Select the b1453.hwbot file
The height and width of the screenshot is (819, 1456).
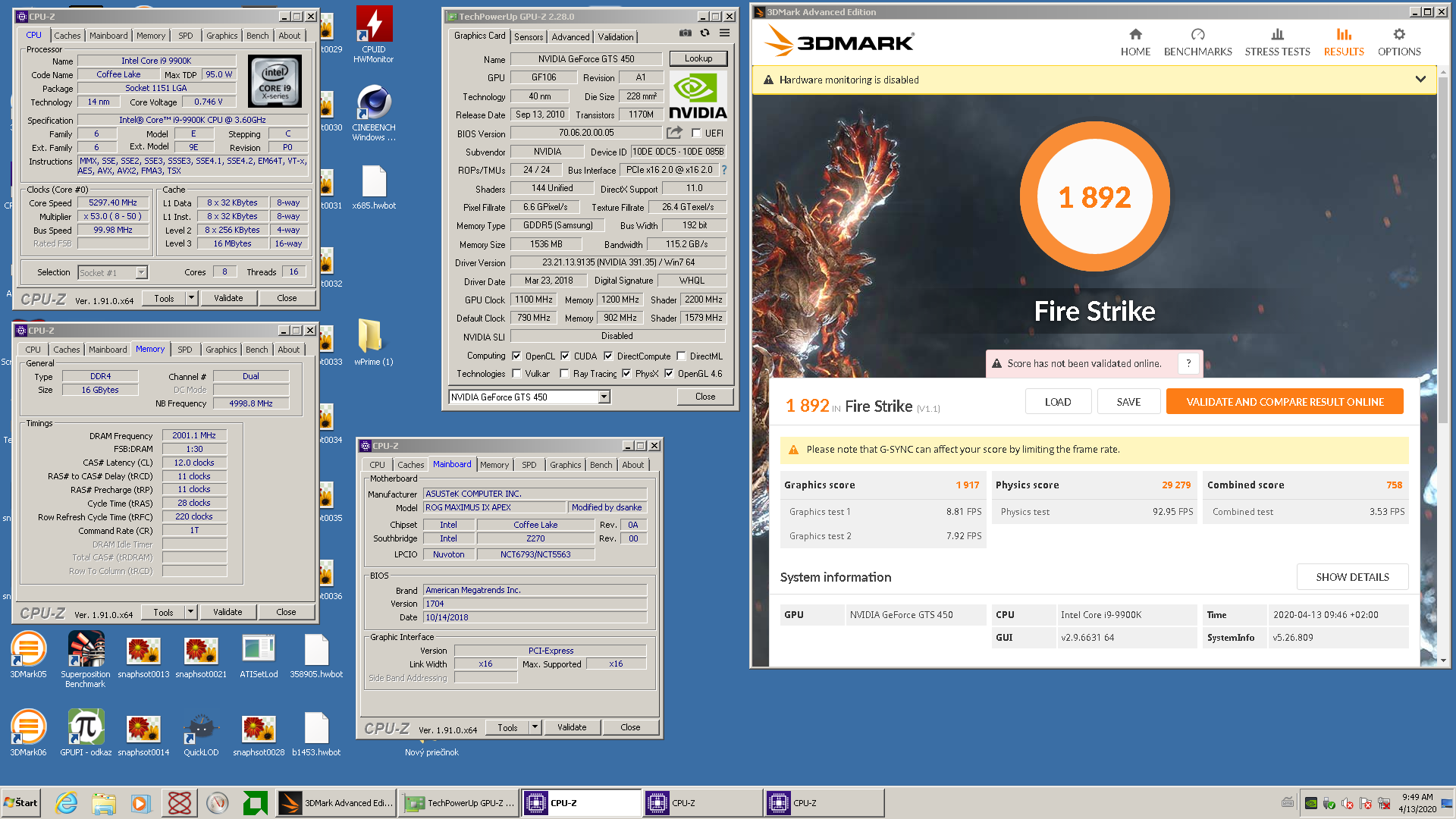tap(316, 735)
